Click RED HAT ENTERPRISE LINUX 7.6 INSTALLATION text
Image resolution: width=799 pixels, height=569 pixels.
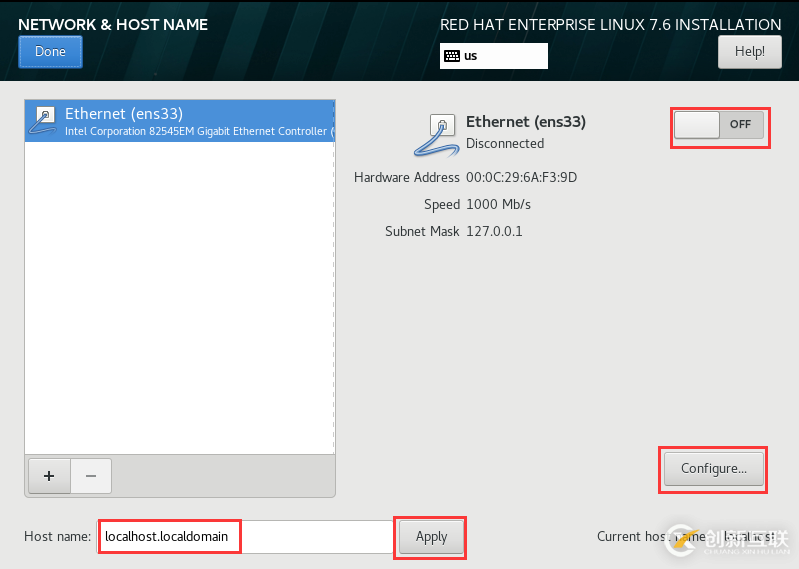point(610,25)
